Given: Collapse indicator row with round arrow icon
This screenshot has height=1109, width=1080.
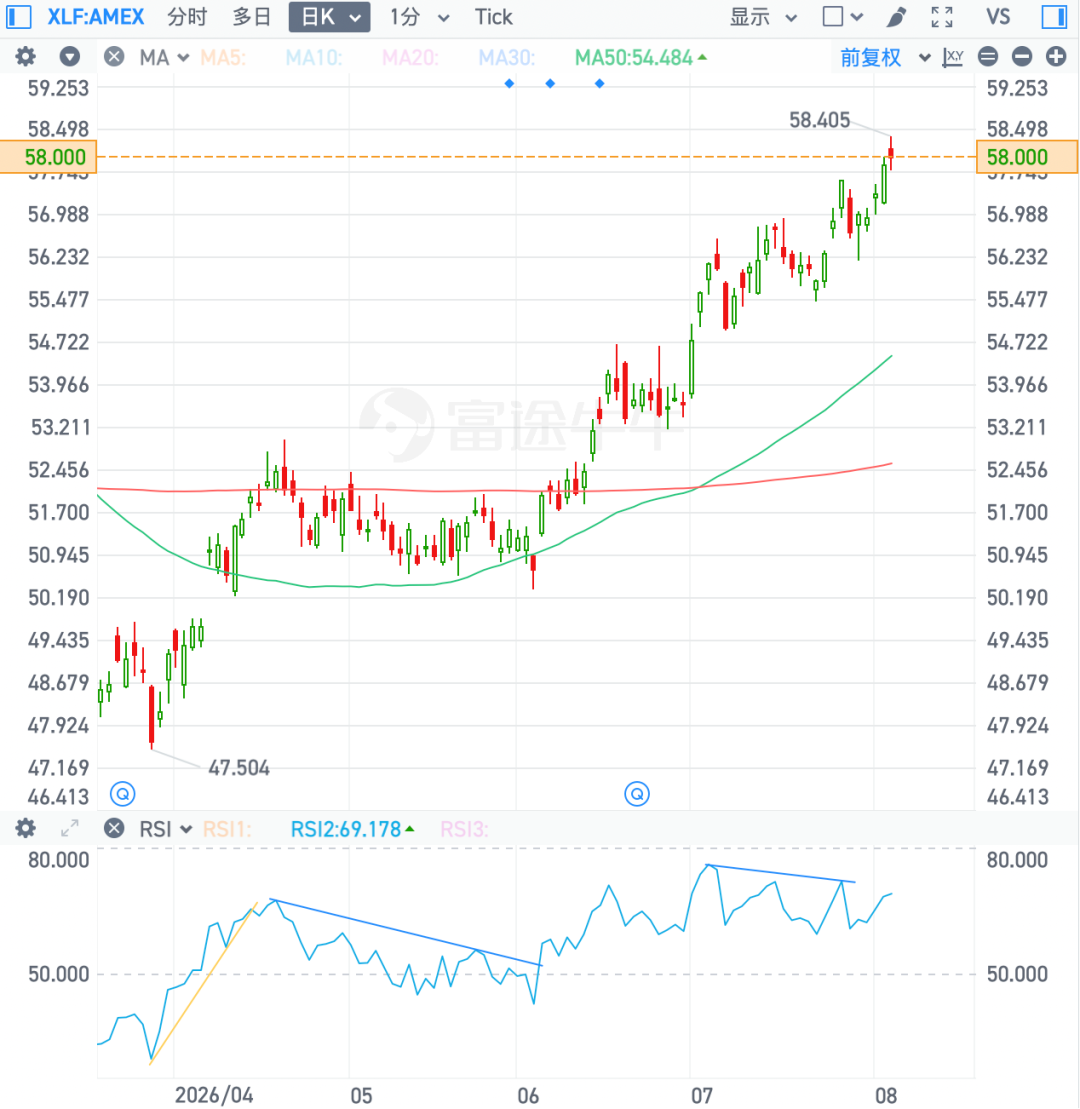Looking at the screenshot, I should 69,57.
